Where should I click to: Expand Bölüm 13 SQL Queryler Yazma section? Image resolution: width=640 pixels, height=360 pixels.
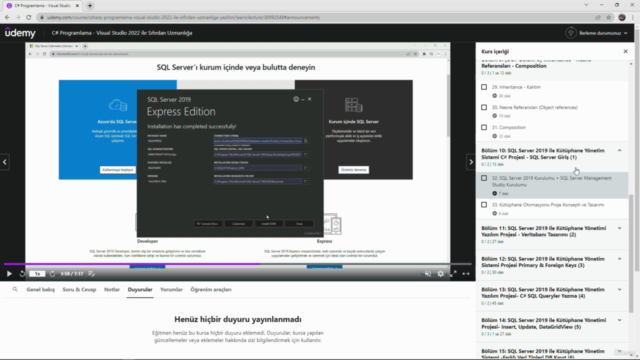coord(620,289)
